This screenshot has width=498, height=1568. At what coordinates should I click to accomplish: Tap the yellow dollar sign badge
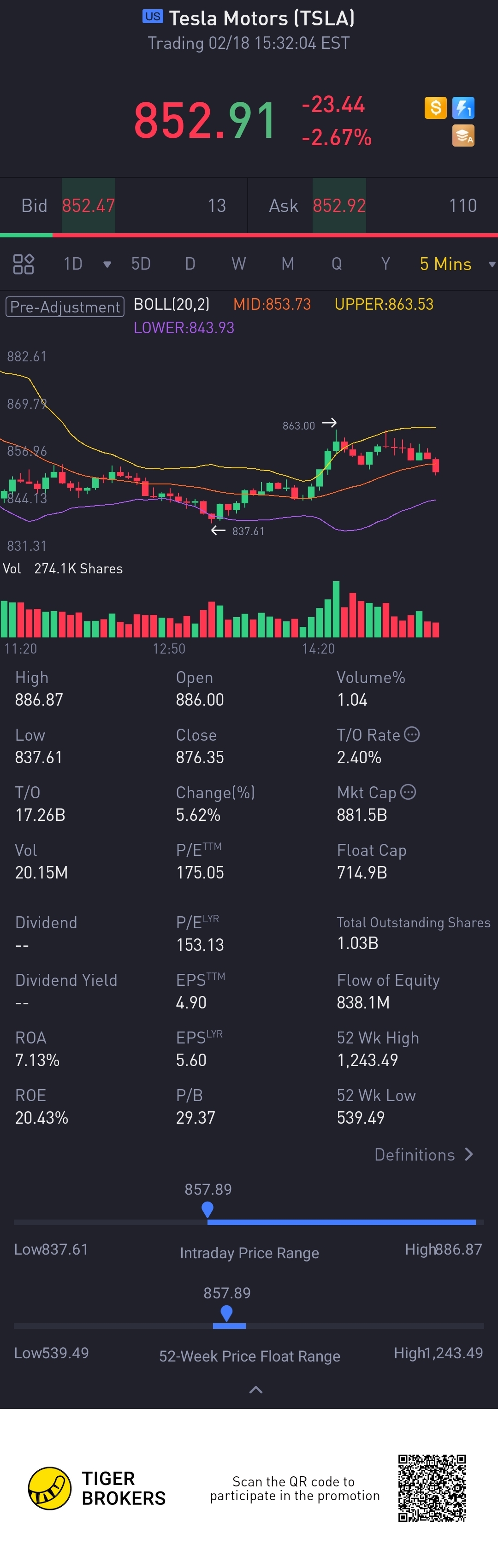435,108
